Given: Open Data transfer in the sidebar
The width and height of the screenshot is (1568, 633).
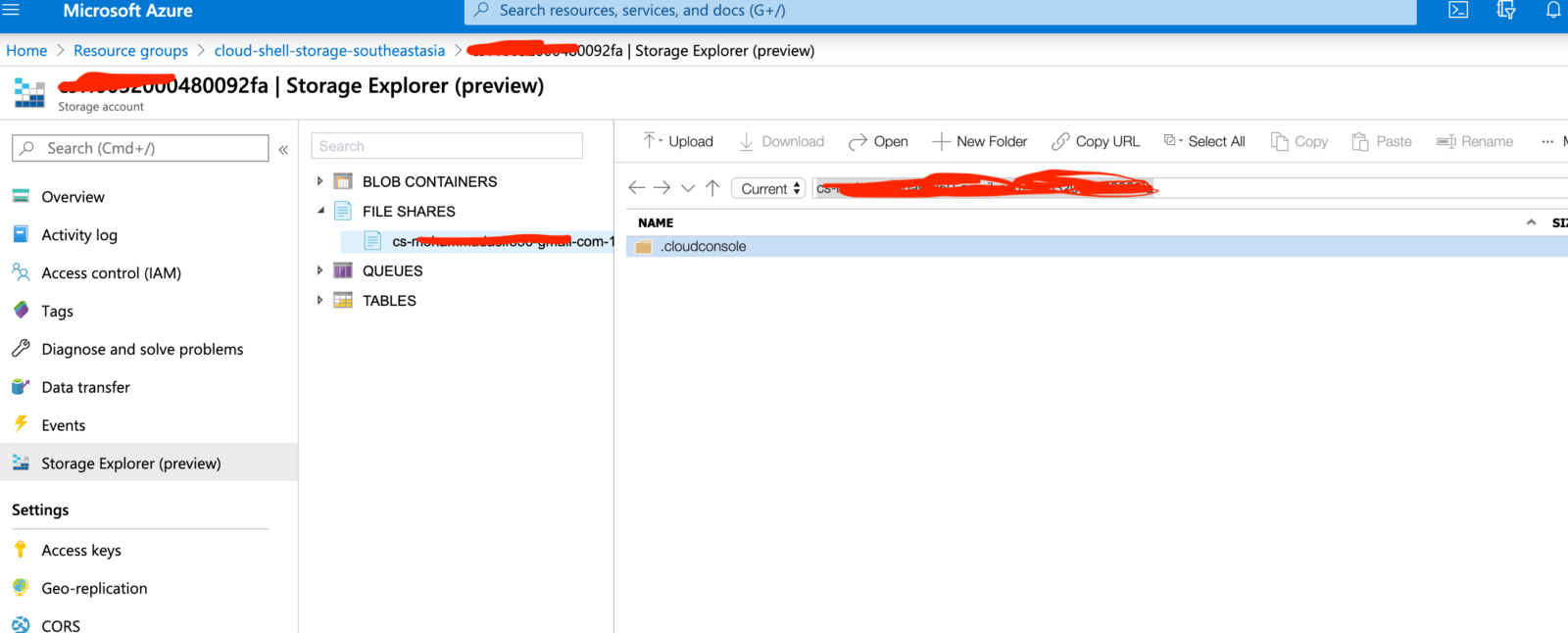Looking at the screenshot, I should (85, 388).
